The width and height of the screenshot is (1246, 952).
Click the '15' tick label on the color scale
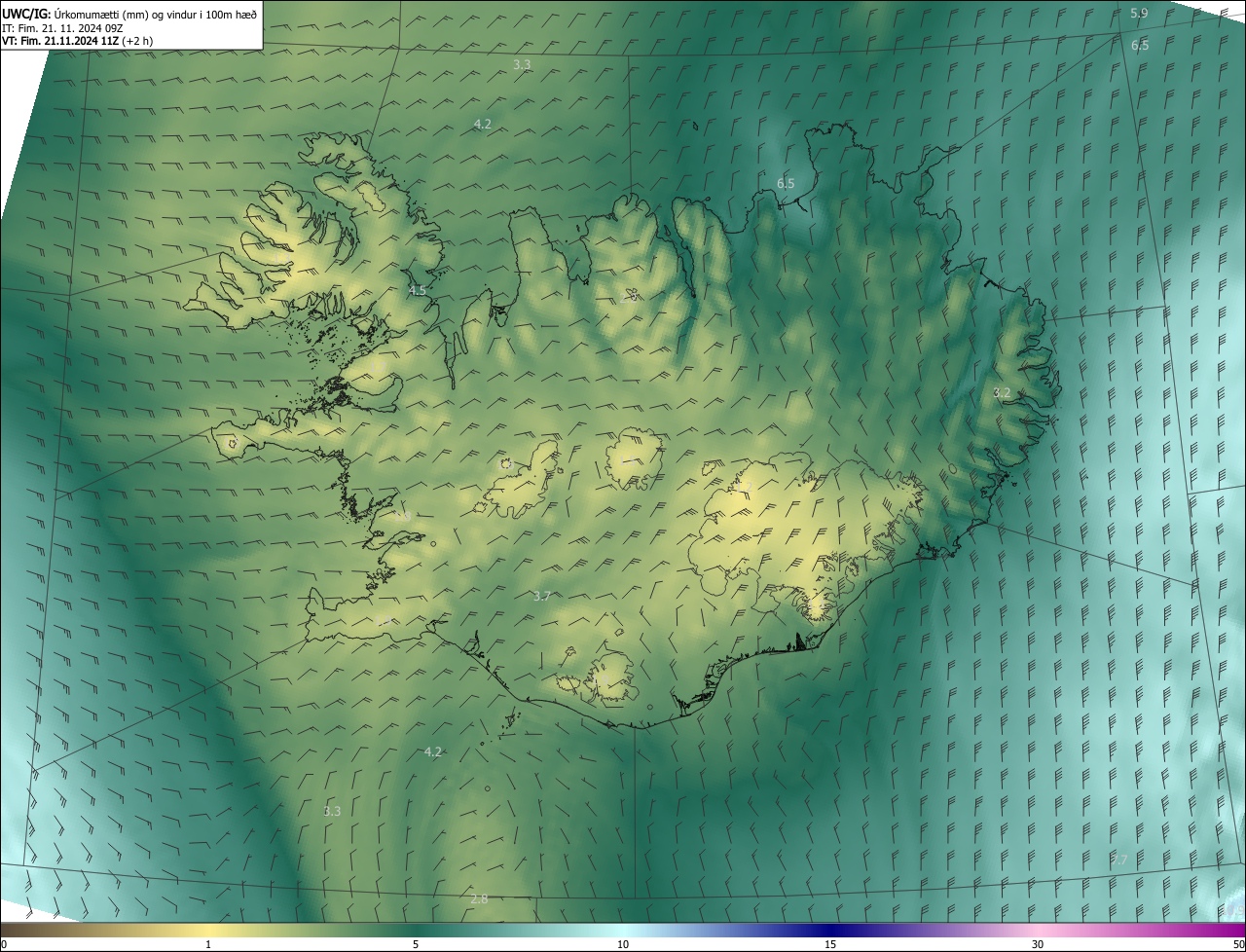pyautogui.click(x=830, y=944)
